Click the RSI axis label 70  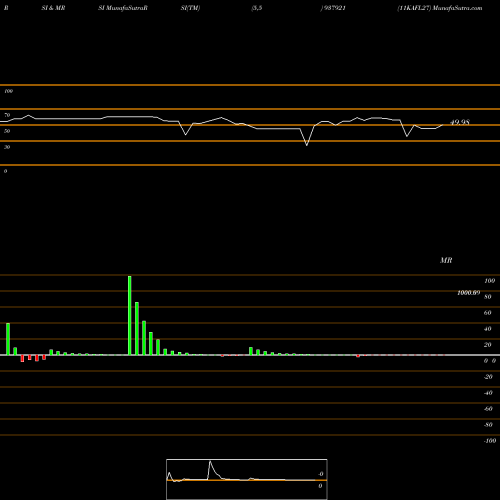tap(7, 115)
